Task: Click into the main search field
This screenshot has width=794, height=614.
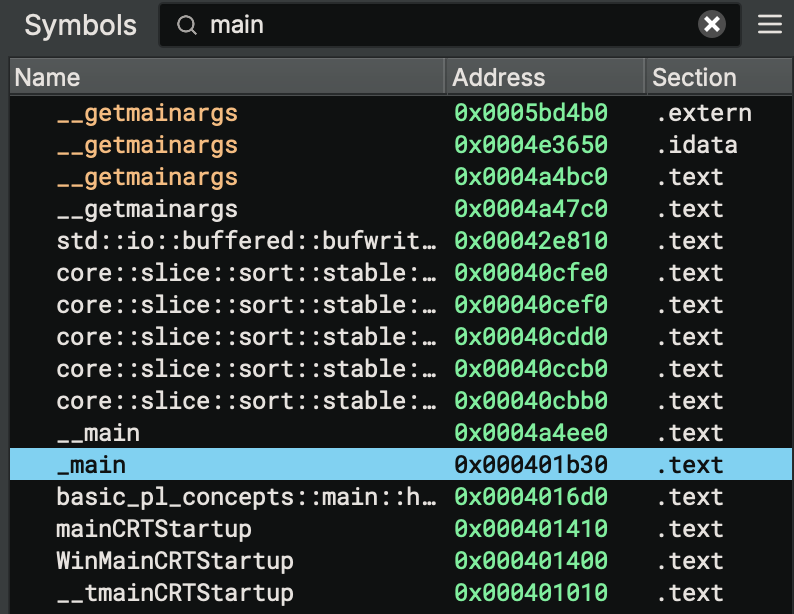Action: [440, 25]
